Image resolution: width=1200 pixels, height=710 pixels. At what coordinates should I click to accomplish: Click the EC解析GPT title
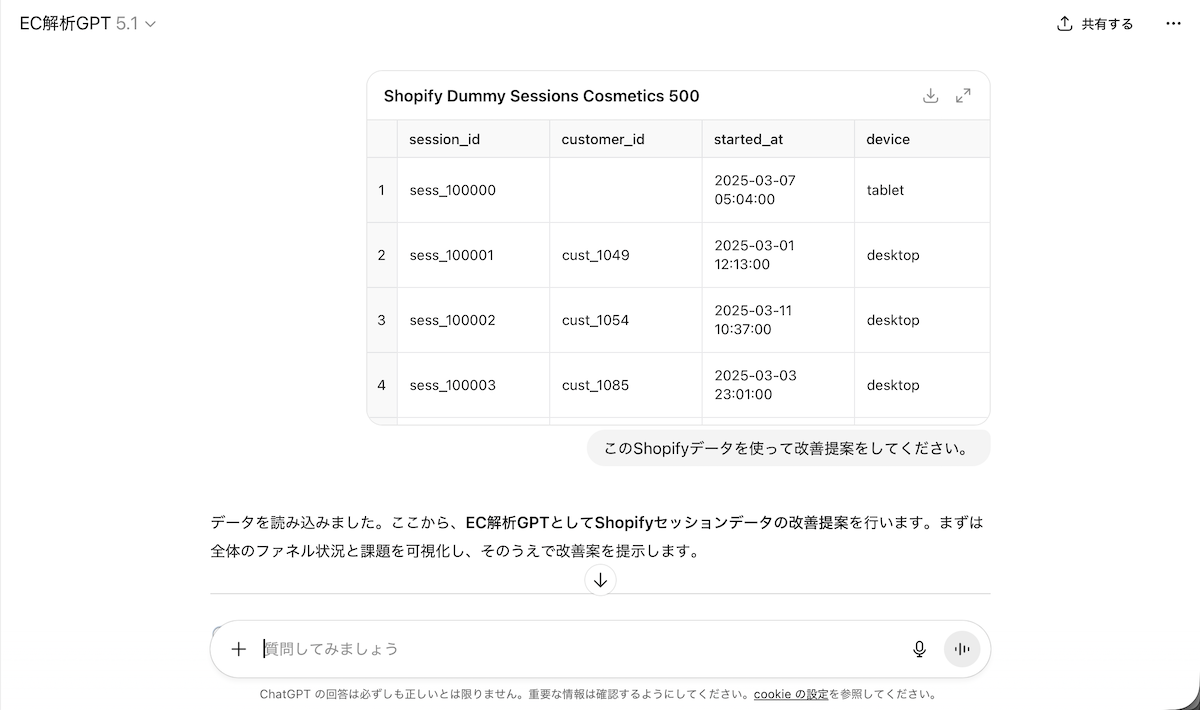tap(65, 23)
